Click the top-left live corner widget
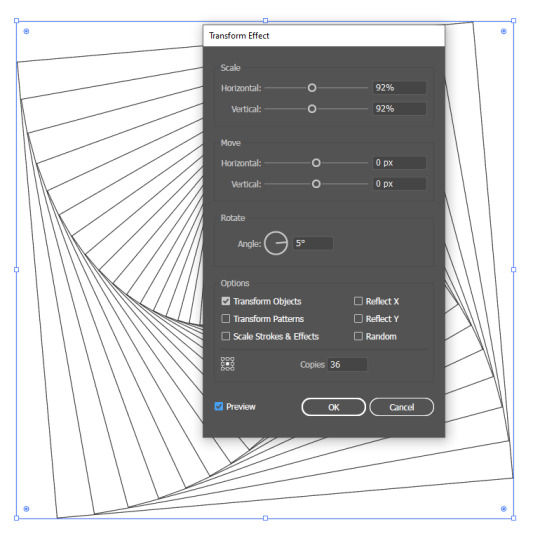The width and height of the screenshot is (540, 536). (26, 31)
